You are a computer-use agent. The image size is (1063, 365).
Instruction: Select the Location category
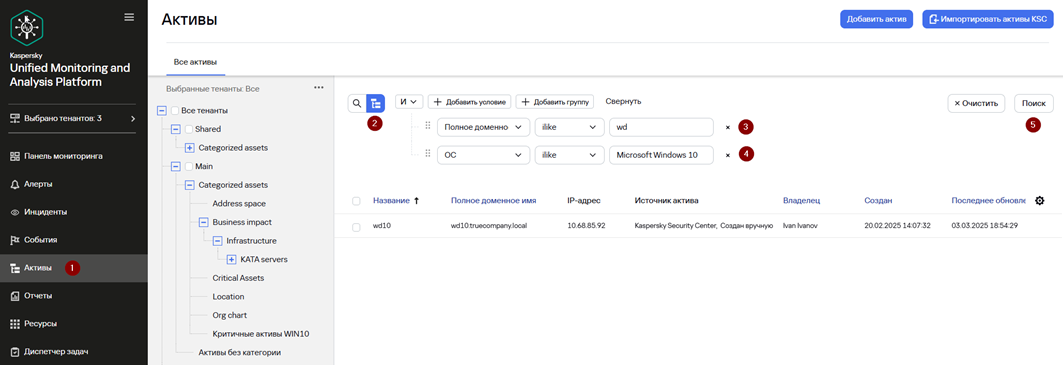pos(228,296)
